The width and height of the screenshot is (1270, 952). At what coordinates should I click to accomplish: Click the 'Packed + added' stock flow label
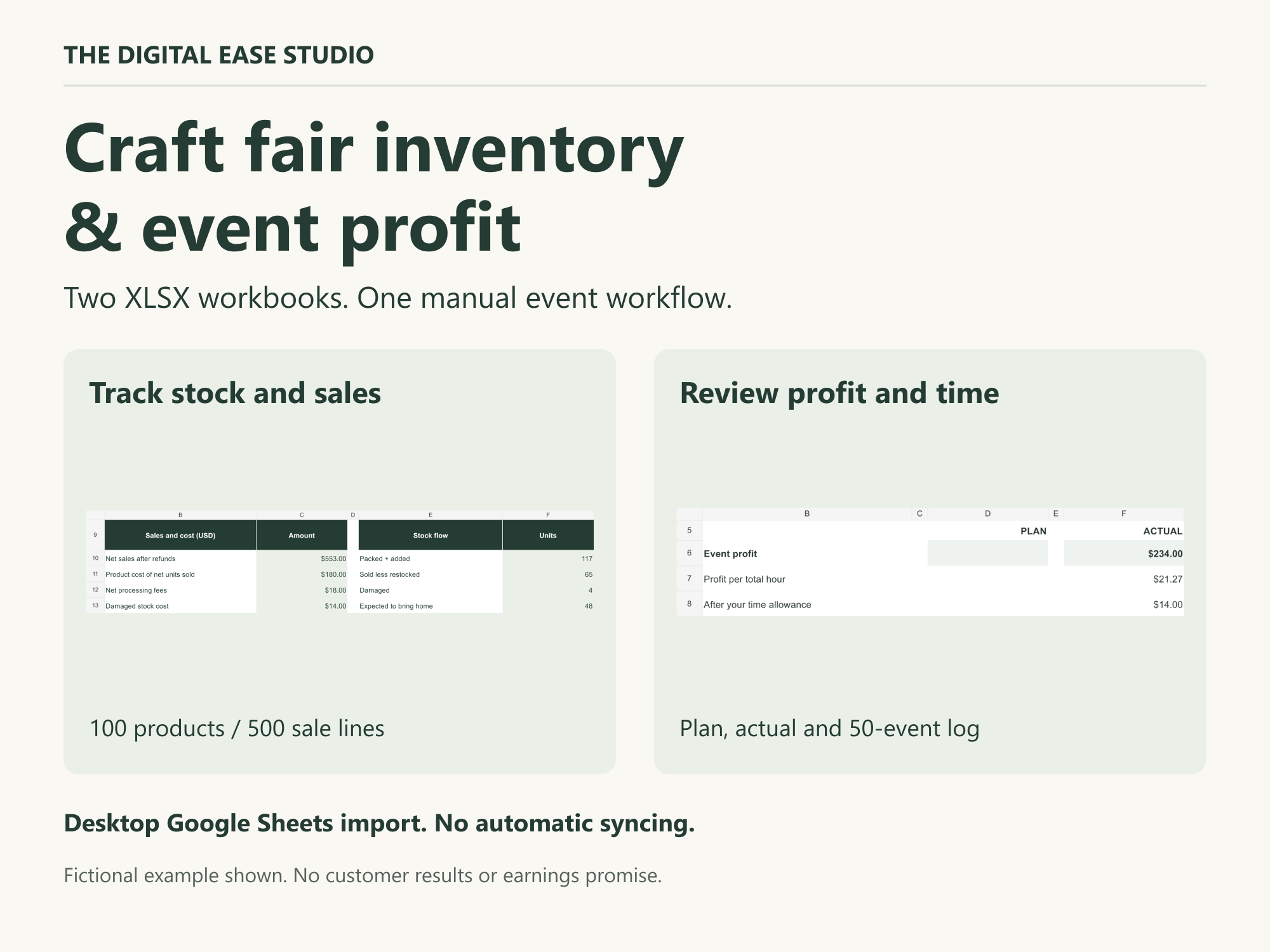pos(385,559)
